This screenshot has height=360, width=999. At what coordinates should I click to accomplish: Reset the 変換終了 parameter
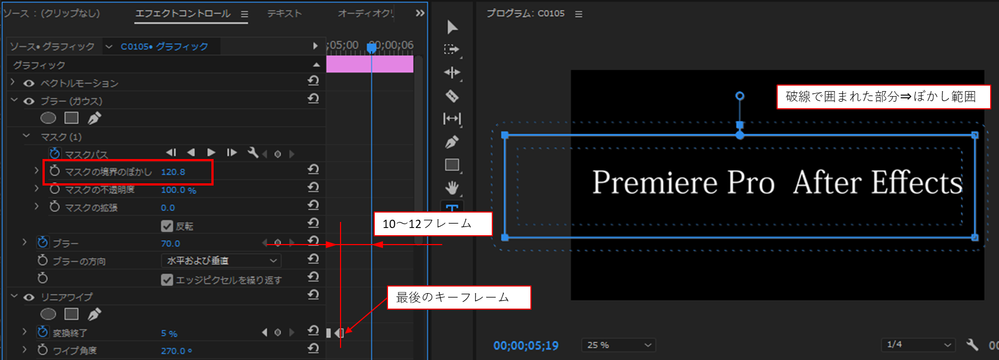[313, 330]
